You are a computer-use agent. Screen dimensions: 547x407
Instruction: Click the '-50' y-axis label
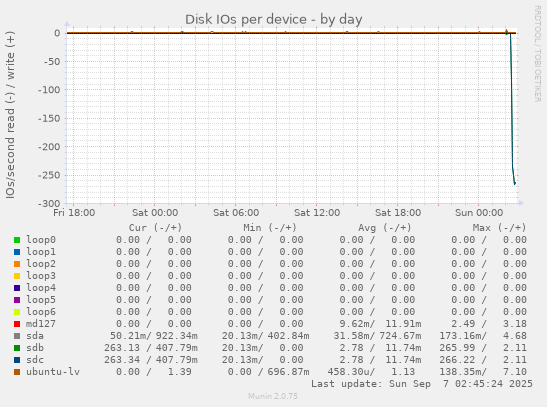(x=52, y=62)
